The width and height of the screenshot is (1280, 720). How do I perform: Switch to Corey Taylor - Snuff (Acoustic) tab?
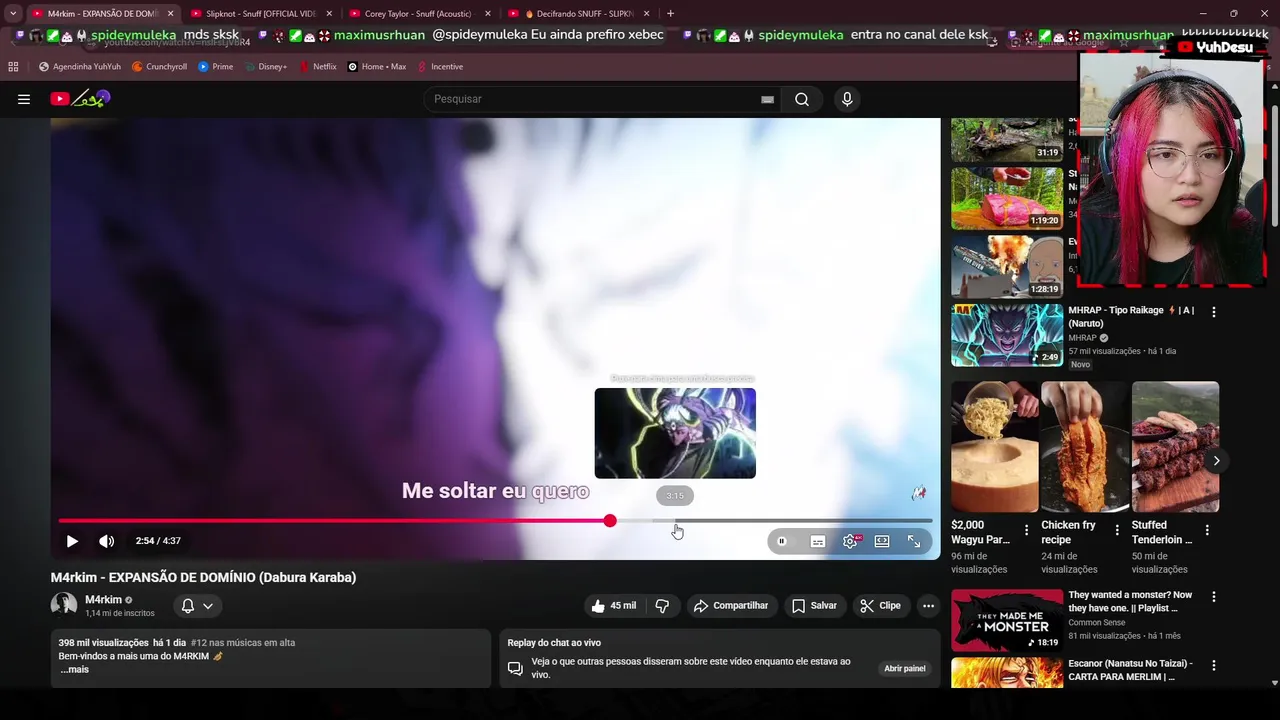click(420, 14)
